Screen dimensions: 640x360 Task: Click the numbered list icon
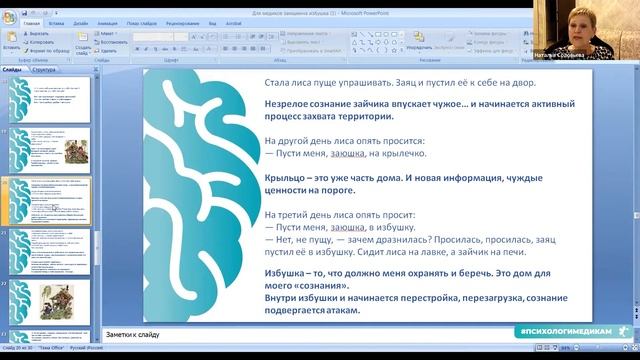pyautogui.click(x=238, y=37)
